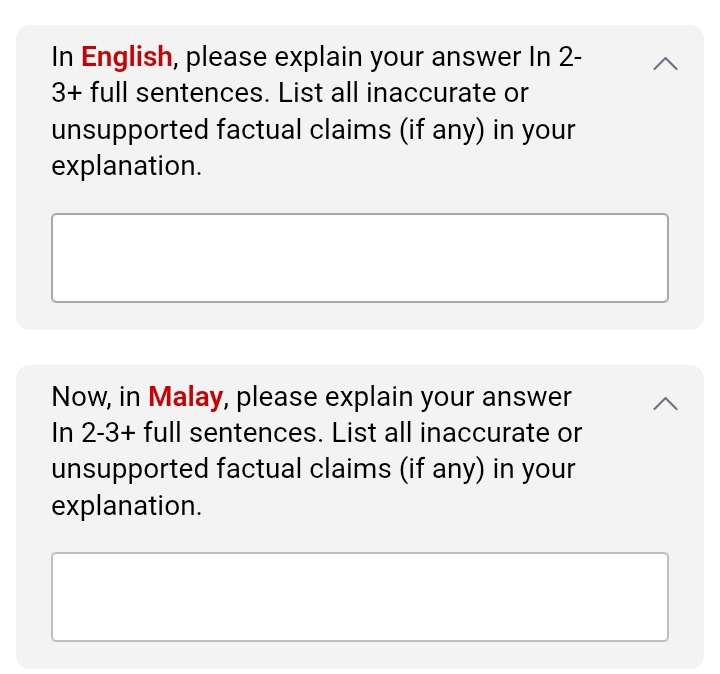720x674 pixels.
Task: Collapse the Malay explanation section chevron
Action: [x=665, y=403]
